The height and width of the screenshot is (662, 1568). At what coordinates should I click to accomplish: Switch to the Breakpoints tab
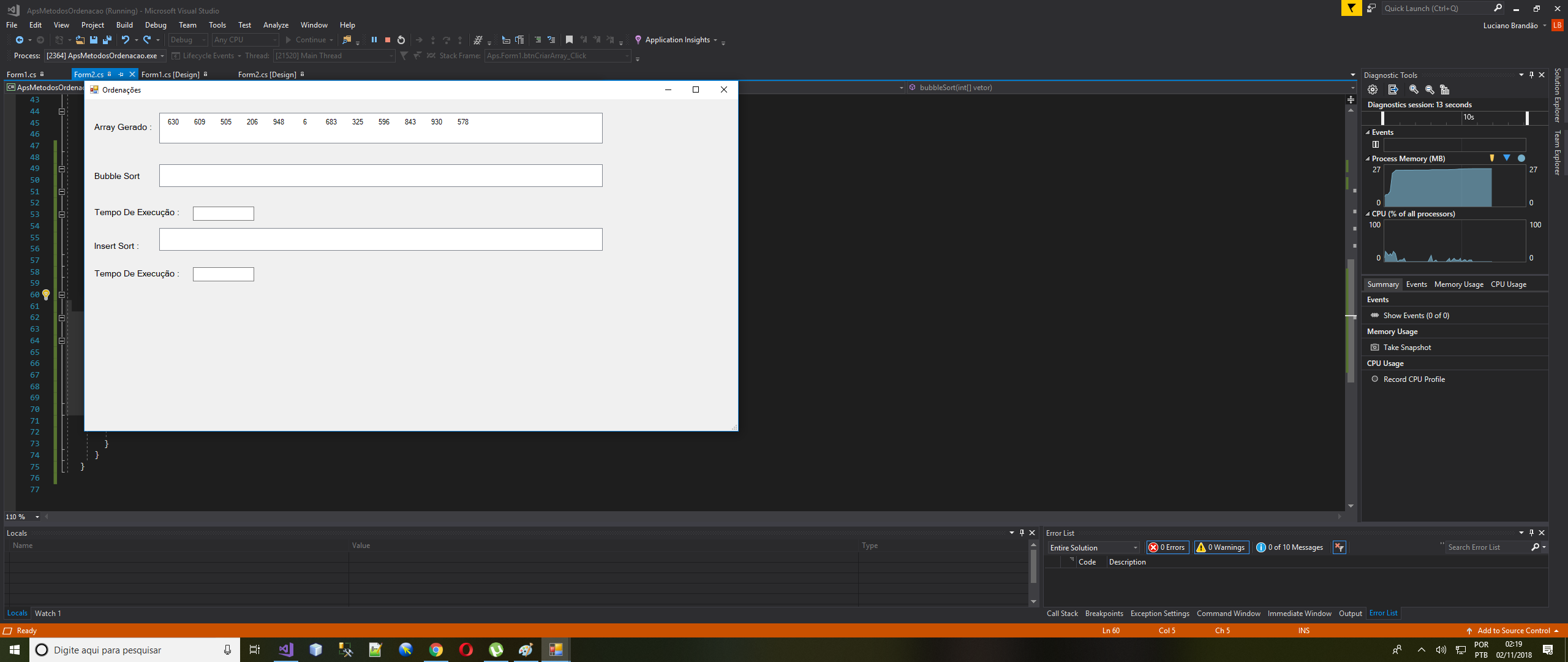pyautogui.click(x=1104, y=614)
